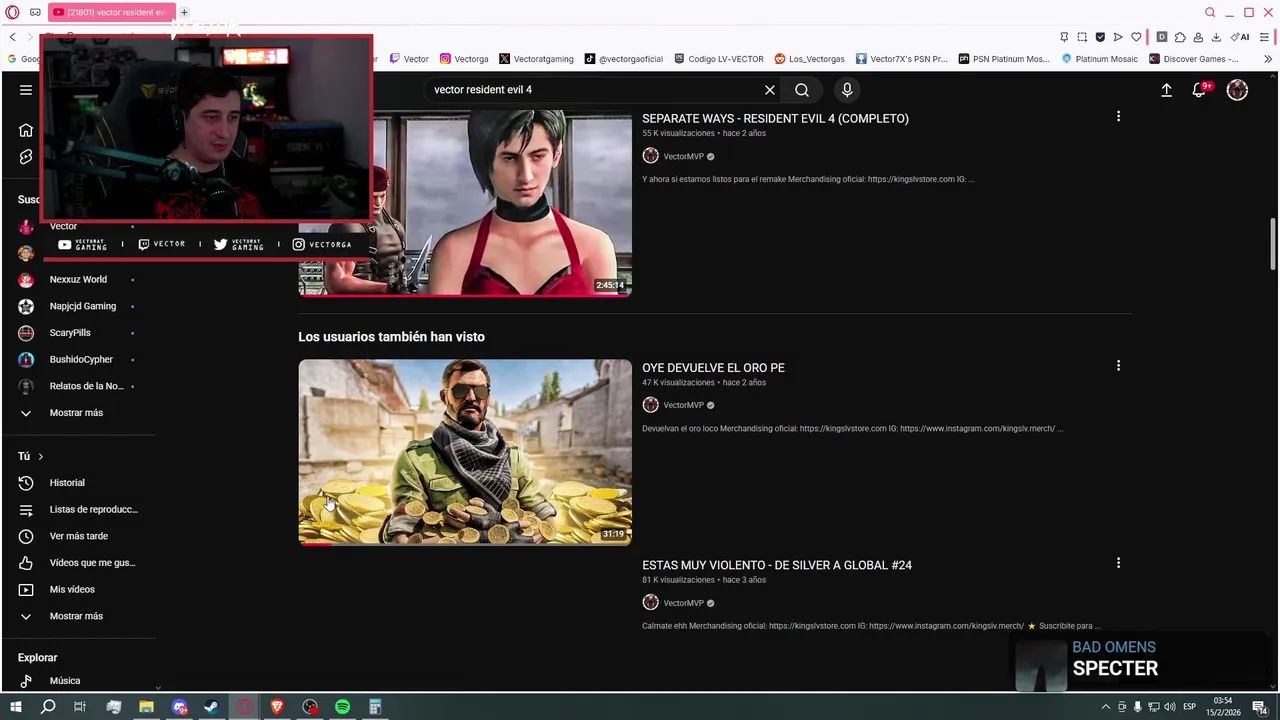Viewport: 1280px width, 720px height.
Task: Open the Vector Twitch bookmark
Action: click(409, 59)
